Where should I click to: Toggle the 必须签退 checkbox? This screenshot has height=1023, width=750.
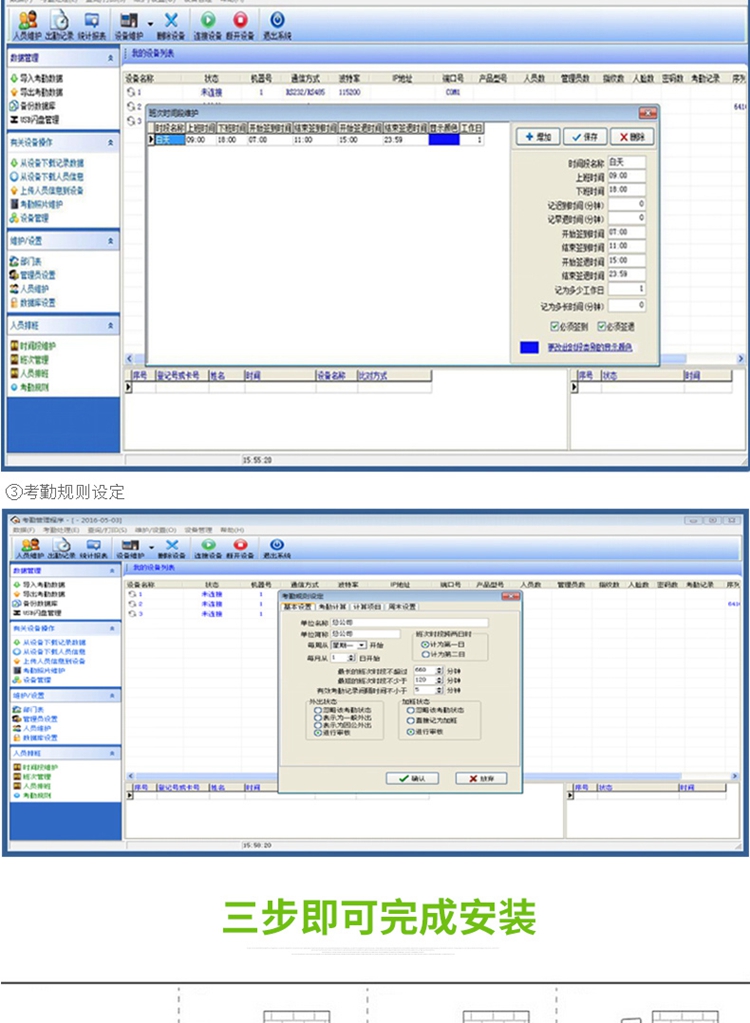click(x=604, y=326)
